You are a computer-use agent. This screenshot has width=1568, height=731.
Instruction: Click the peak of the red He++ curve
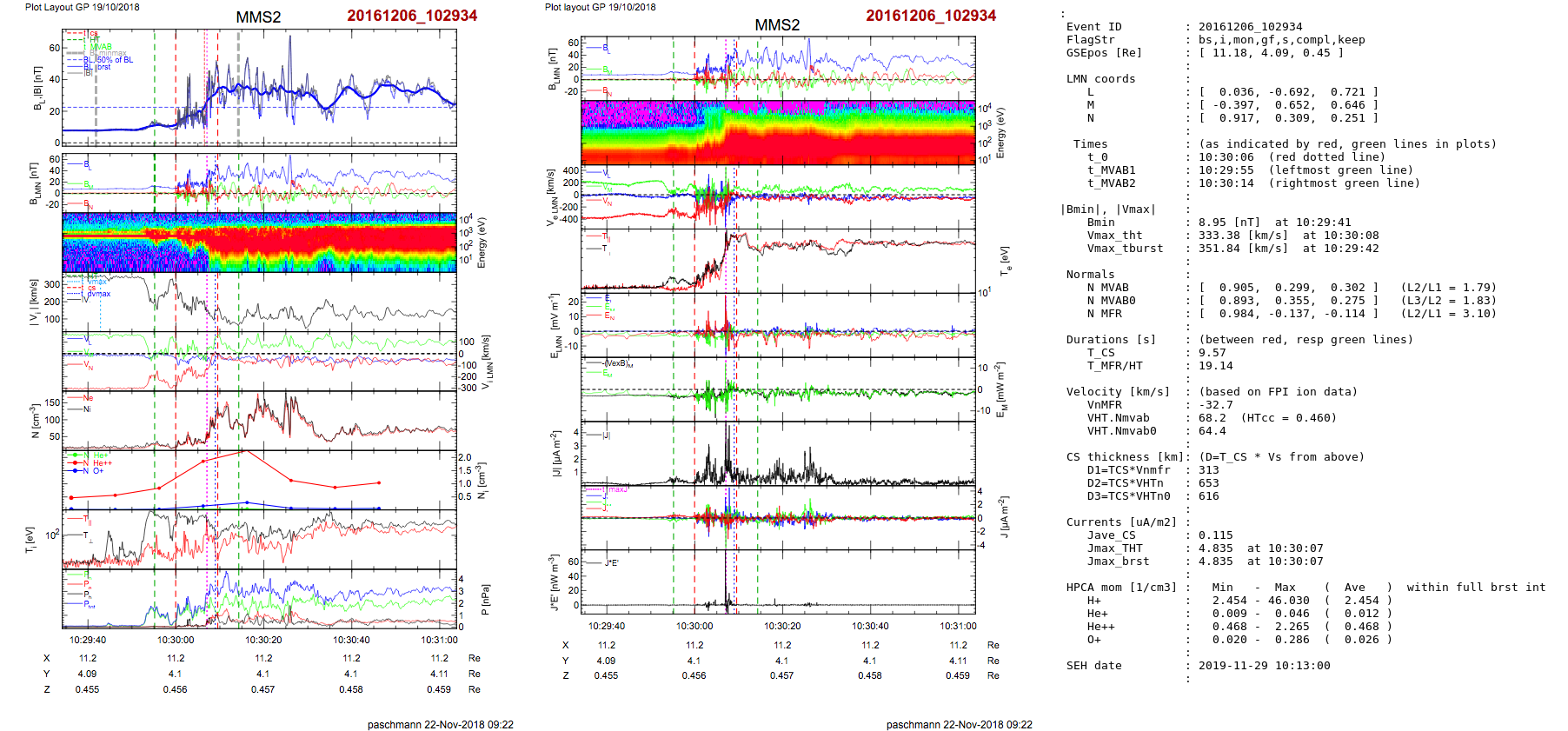point(246,451)
